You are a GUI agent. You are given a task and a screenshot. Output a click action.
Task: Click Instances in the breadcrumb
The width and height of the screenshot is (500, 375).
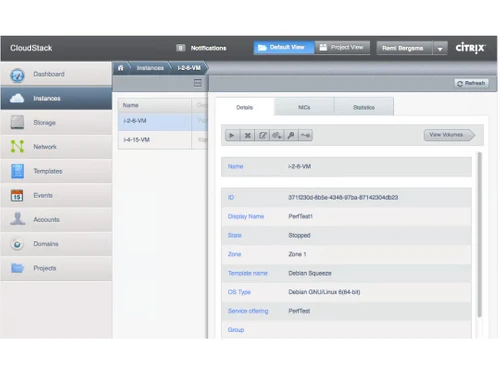coord(150,68)
